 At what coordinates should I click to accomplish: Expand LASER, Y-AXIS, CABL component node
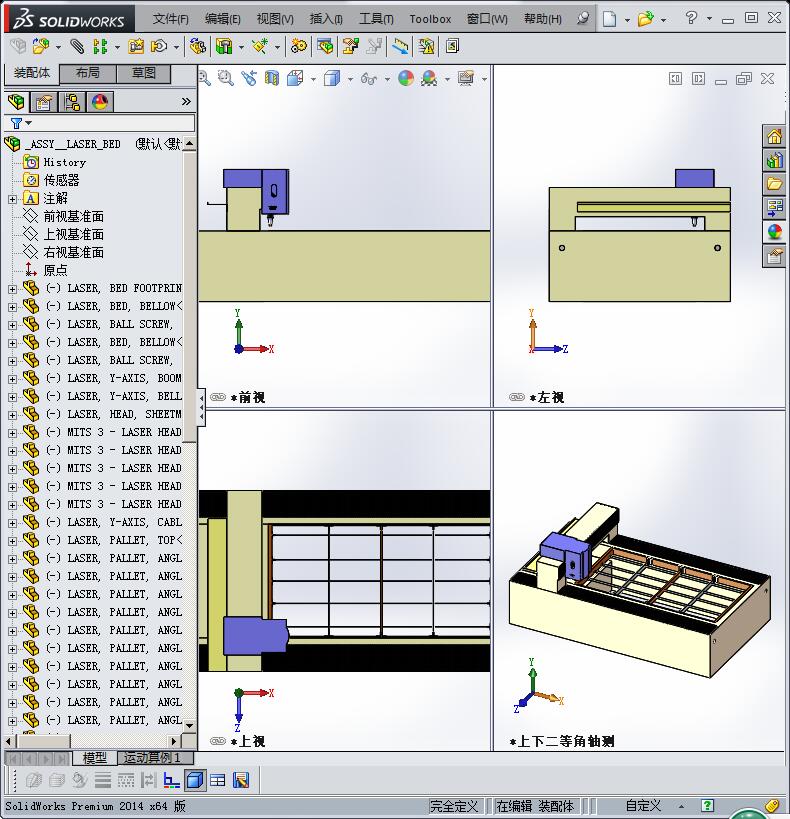point(12,523)
